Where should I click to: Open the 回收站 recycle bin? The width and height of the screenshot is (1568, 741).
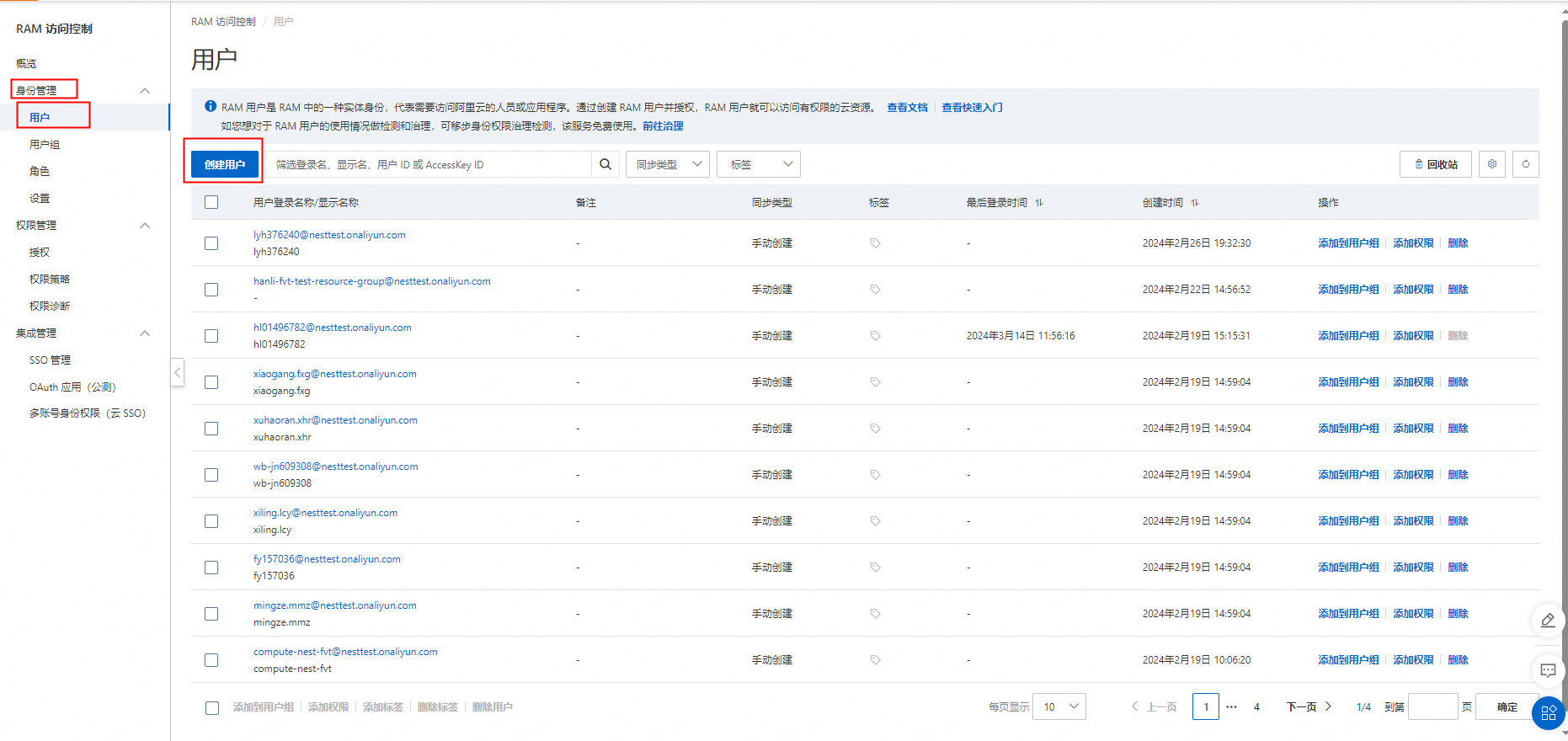point(1436,164)
